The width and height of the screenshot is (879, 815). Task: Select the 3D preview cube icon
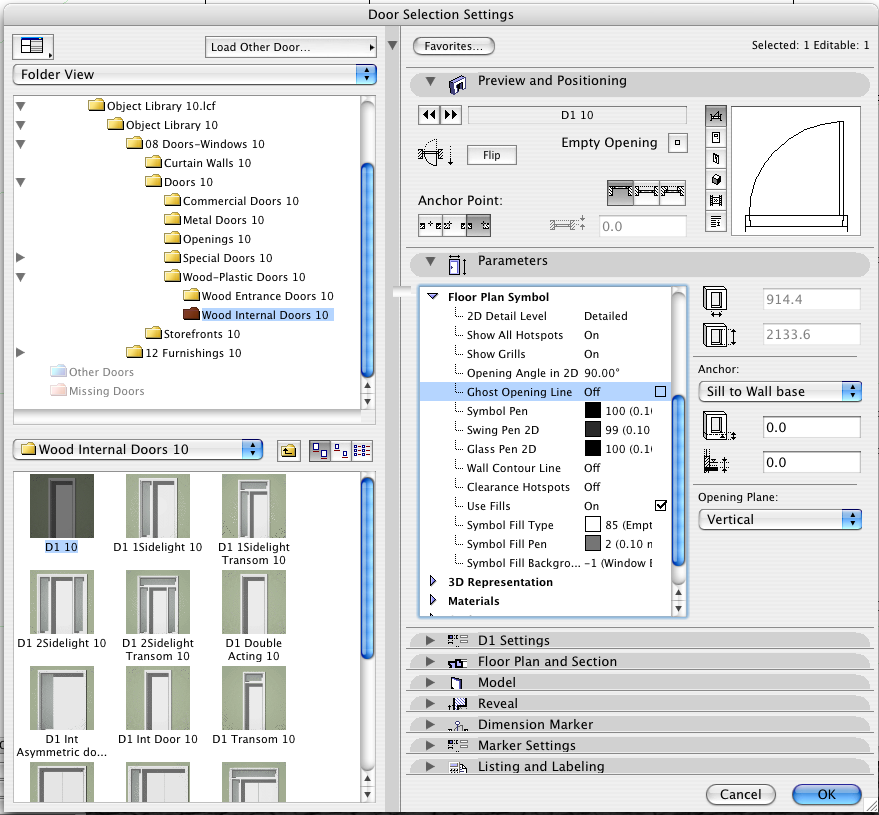pos(716,179)
